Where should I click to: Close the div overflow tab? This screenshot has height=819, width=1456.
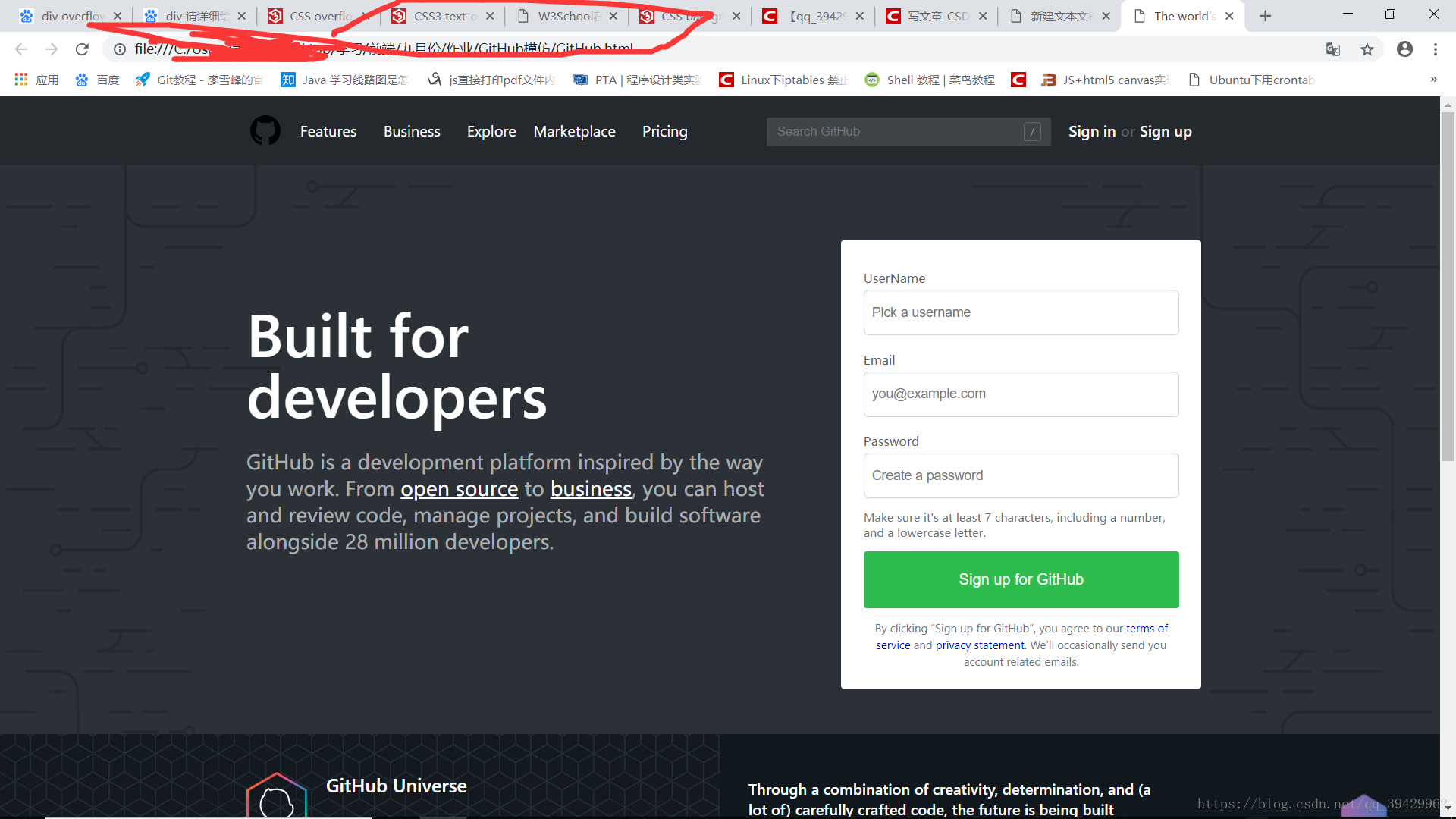point(118,16)
